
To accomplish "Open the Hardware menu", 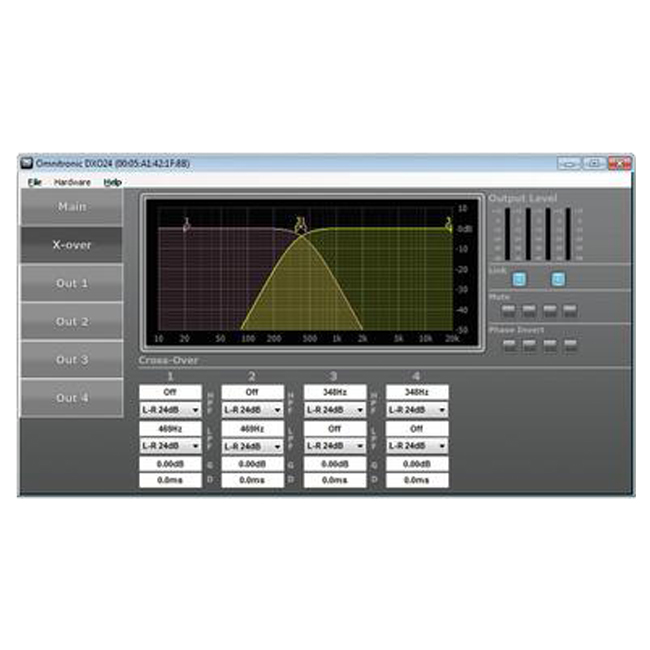I will point(72,182).
